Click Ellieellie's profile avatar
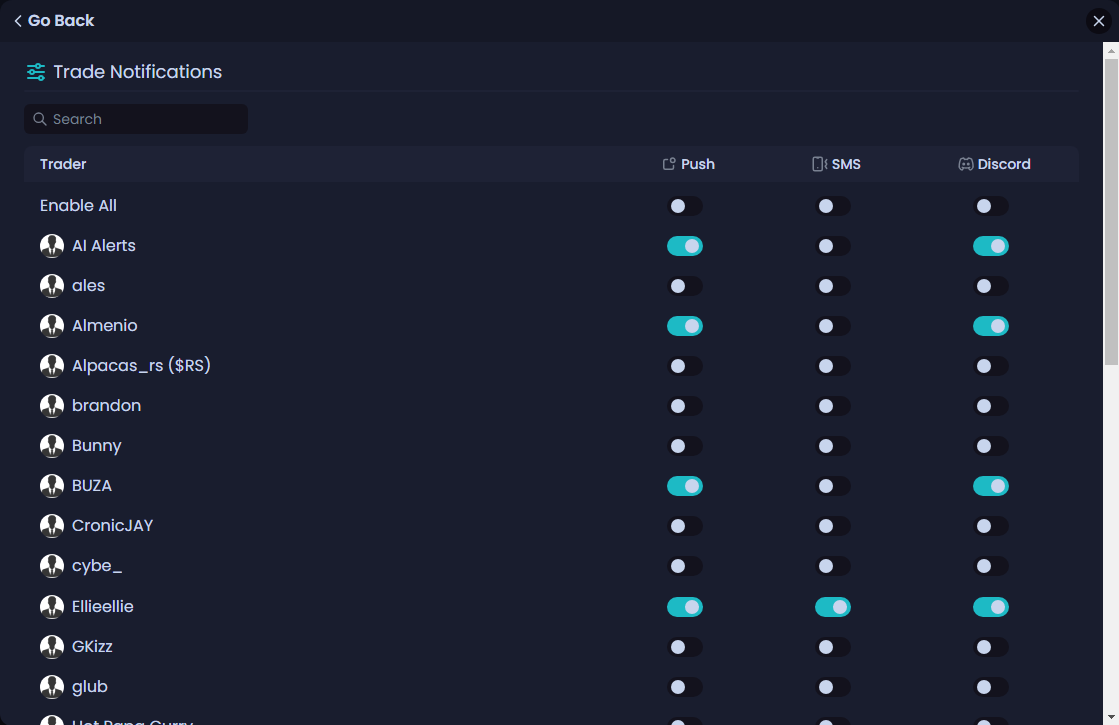The image size is (1119, 725). click(x=52, y=607)
